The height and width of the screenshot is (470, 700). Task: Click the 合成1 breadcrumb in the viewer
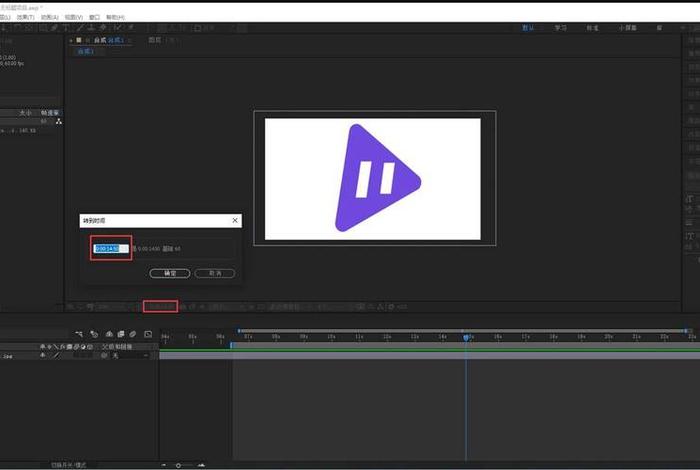click(85, 51)
